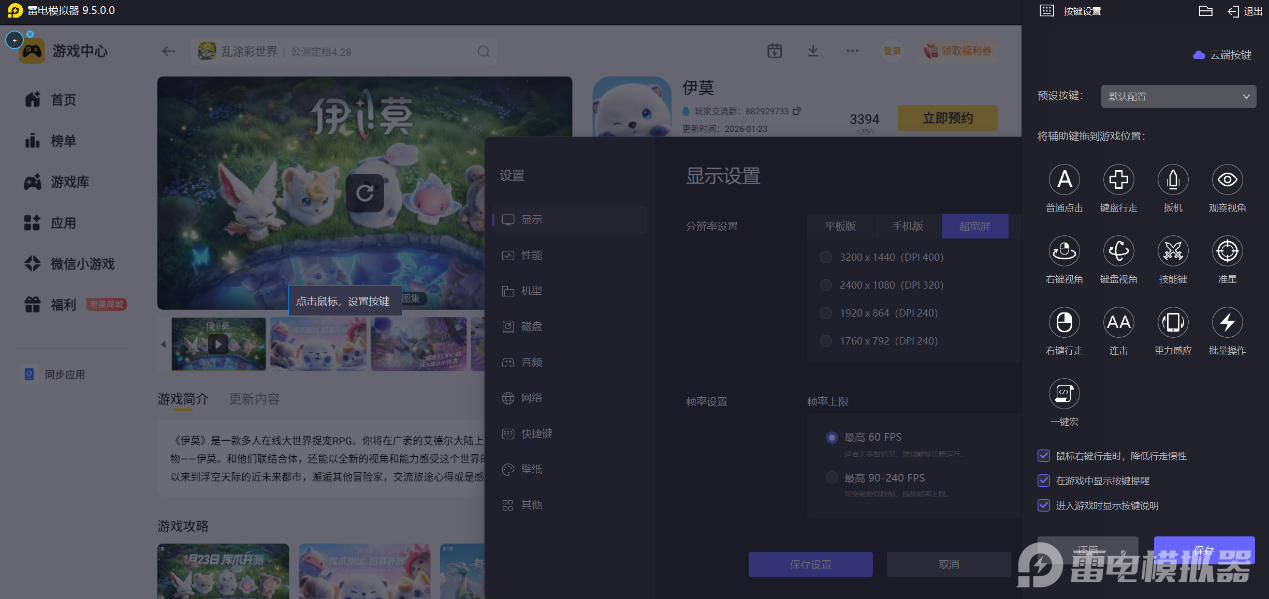The width and height of the screenshot is (1269, 599).
Task: Click the 乱涂彩世界 search field
Action: (x=343, y=52)
